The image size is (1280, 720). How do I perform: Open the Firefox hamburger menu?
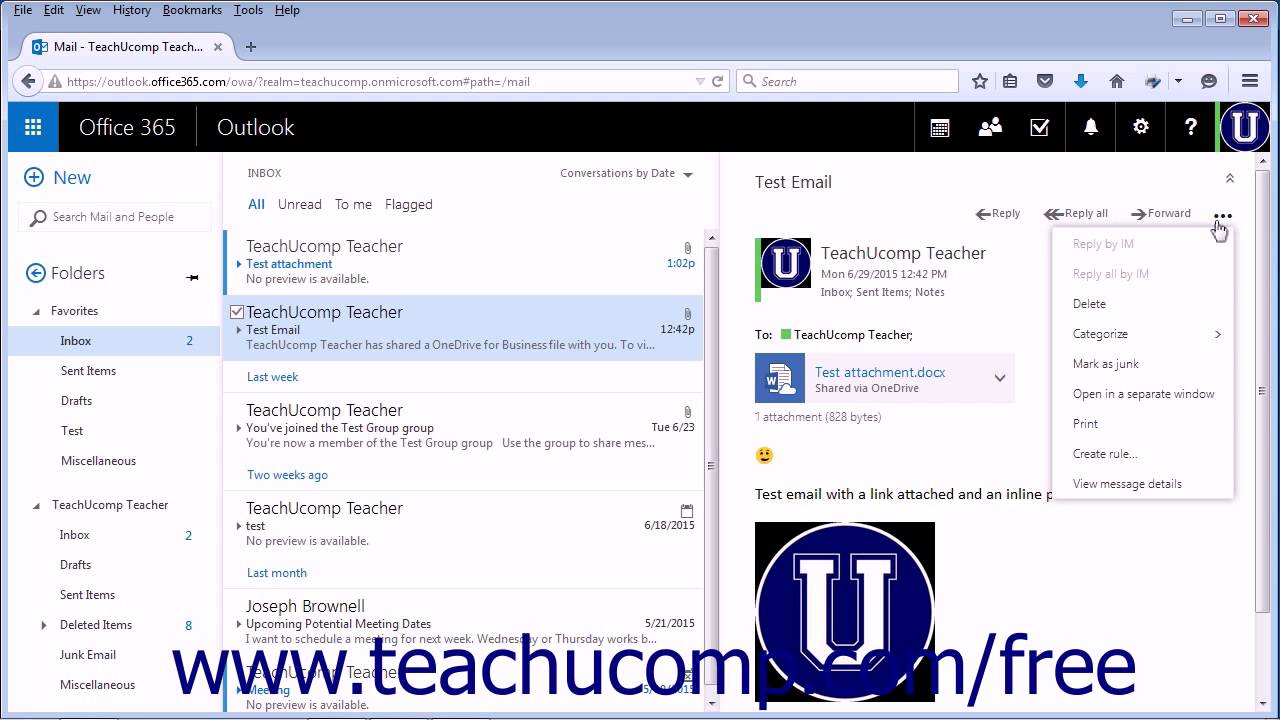[1249, 81]
